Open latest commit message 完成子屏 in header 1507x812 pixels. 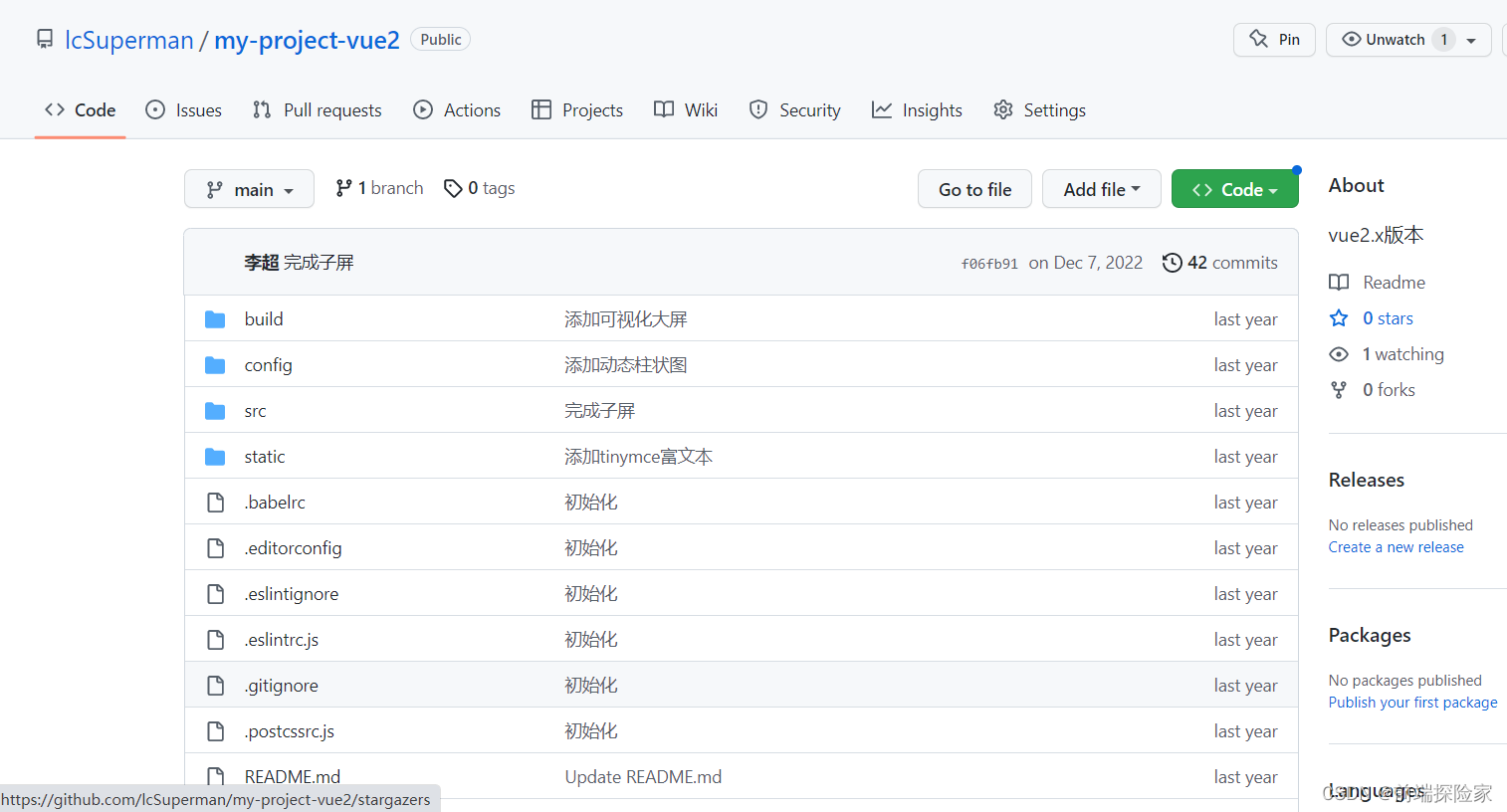pyautogui.click(x=319, y=263)
